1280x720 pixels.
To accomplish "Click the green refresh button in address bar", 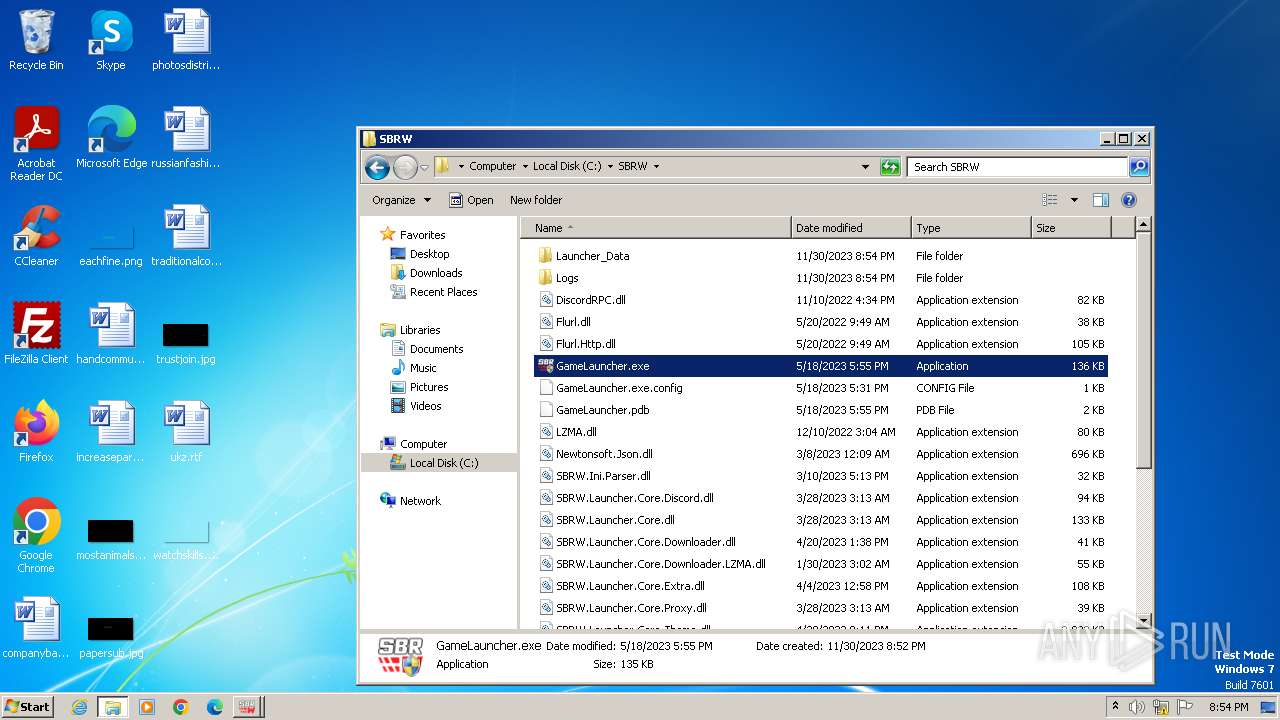I will click(890, 167).
